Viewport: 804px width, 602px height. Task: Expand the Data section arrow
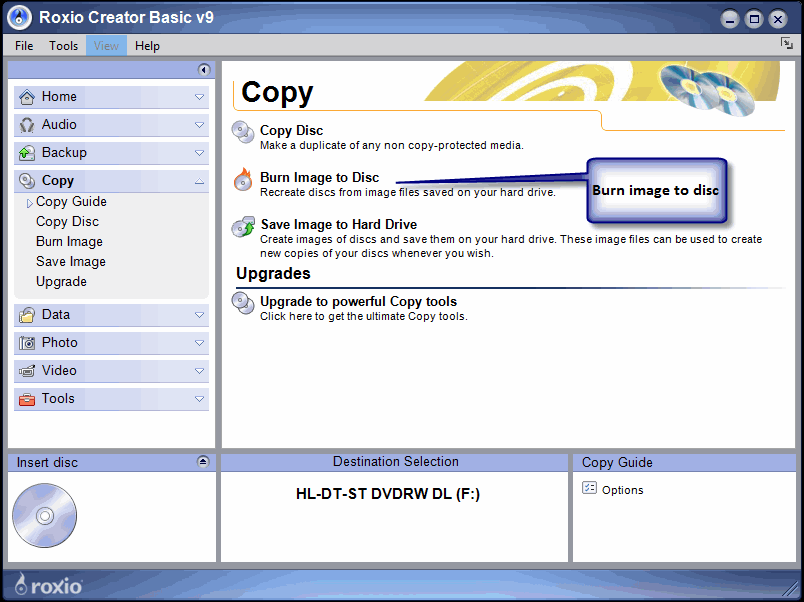coord(199,315)
